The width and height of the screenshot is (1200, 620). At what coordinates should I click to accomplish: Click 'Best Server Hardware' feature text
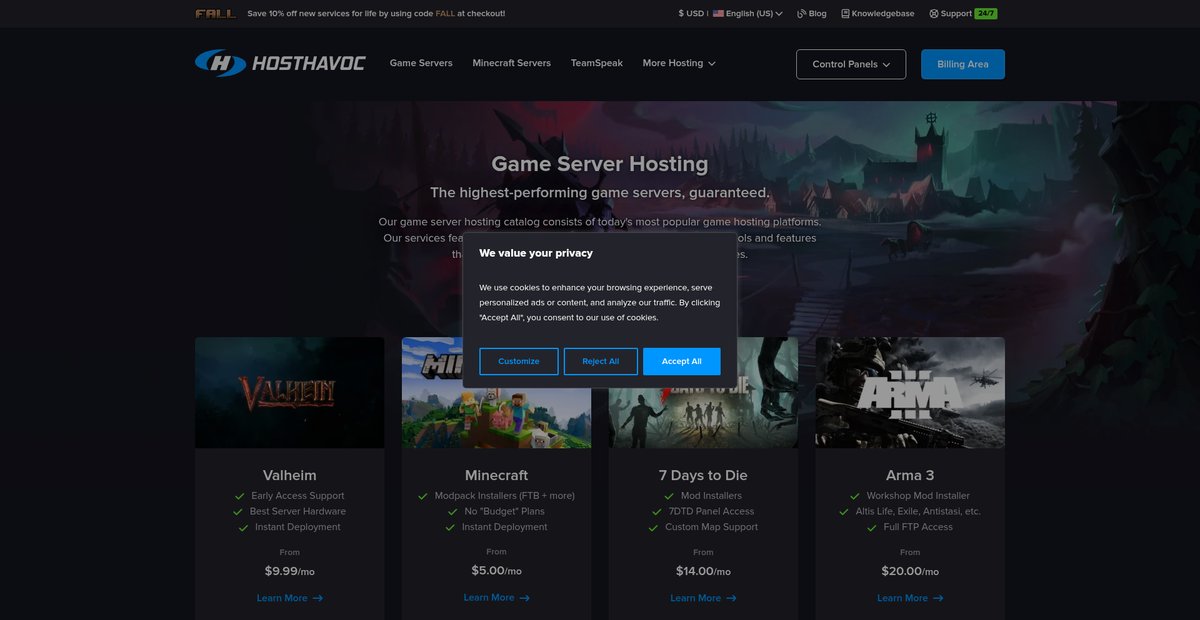pyautogui.click(x=298, y=511)
